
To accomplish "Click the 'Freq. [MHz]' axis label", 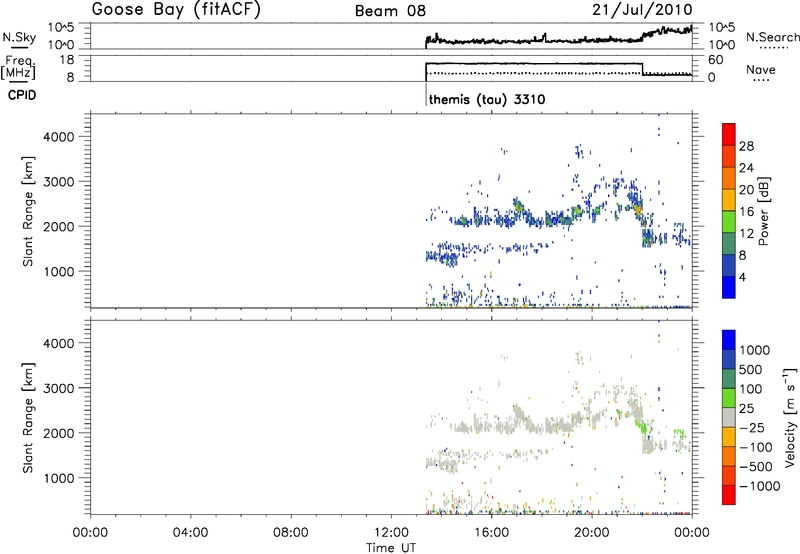I will pos(19,68).
